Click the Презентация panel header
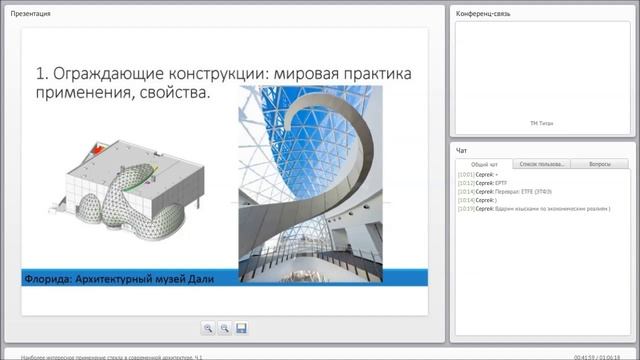 point(30,13)
